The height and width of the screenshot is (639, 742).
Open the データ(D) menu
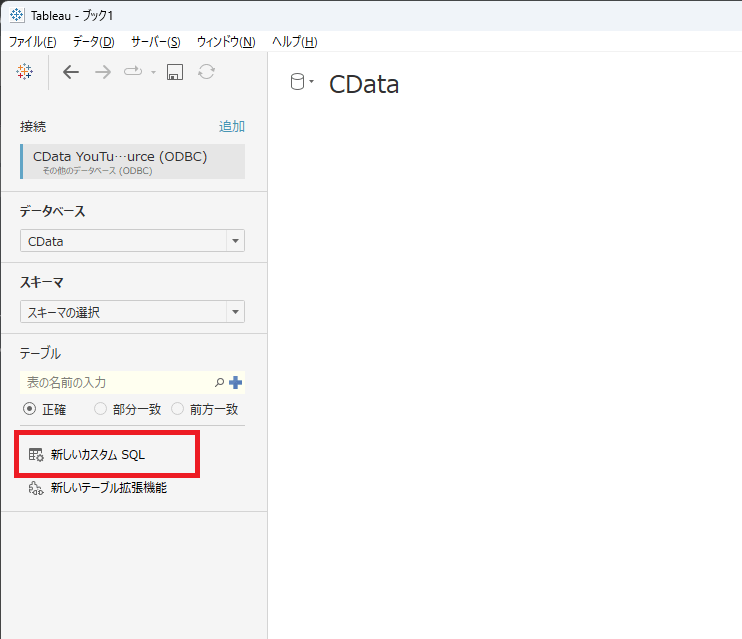93,42
